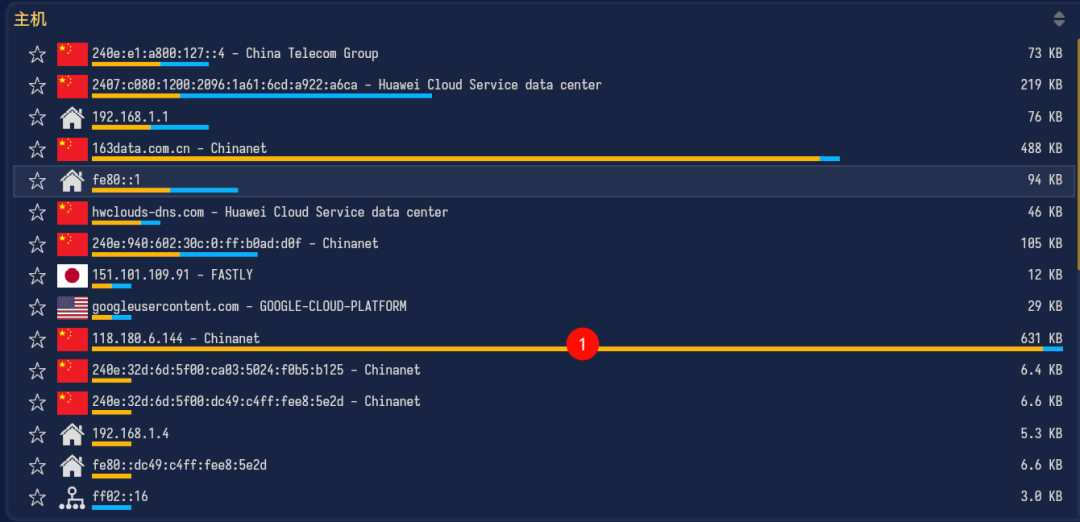Select 240e:e1:a800:127::4 China Telecom entry
This screenshot has width=1080, height=522.
click(544, 54)
